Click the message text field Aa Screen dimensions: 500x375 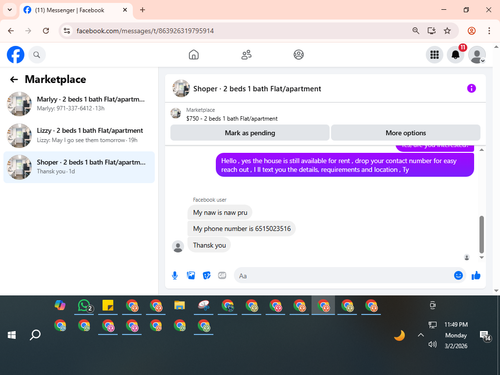click(343, 276)
